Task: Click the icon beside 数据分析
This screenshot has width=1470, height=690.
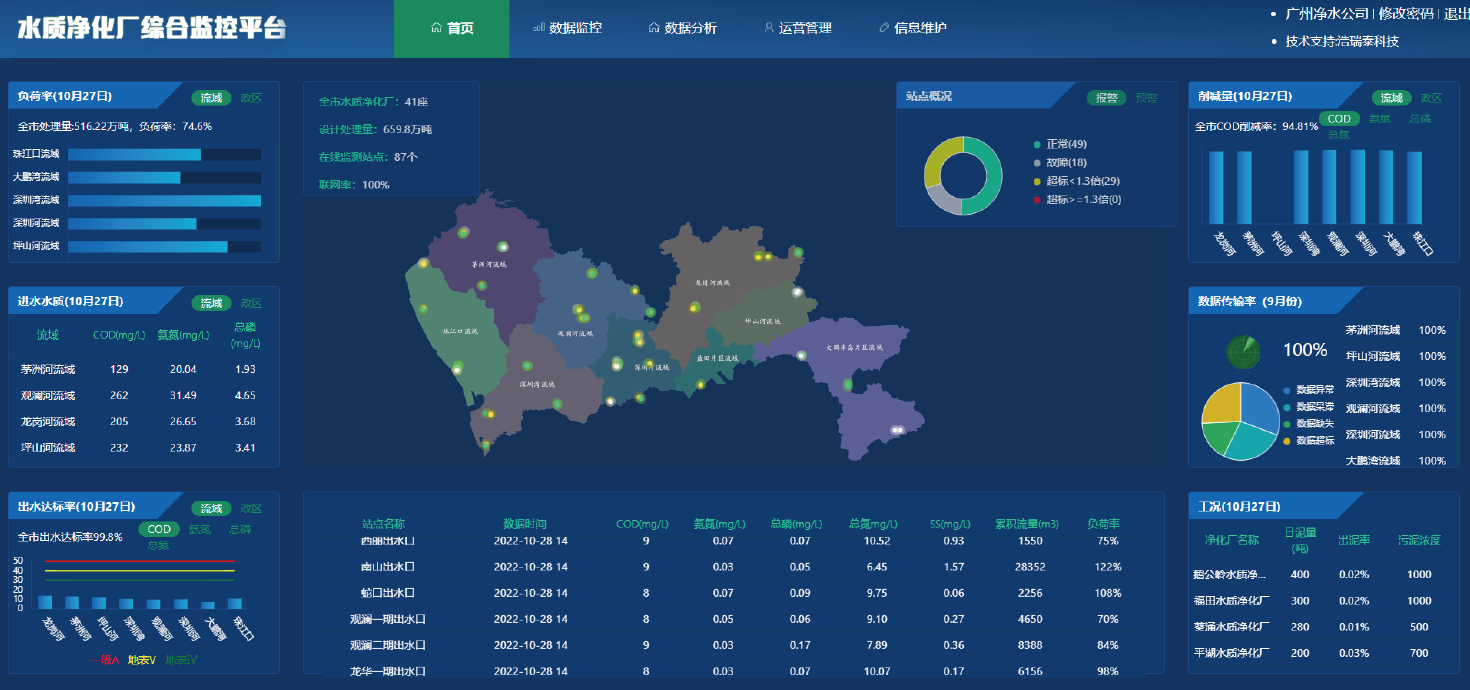Action: tap(654, 28)
